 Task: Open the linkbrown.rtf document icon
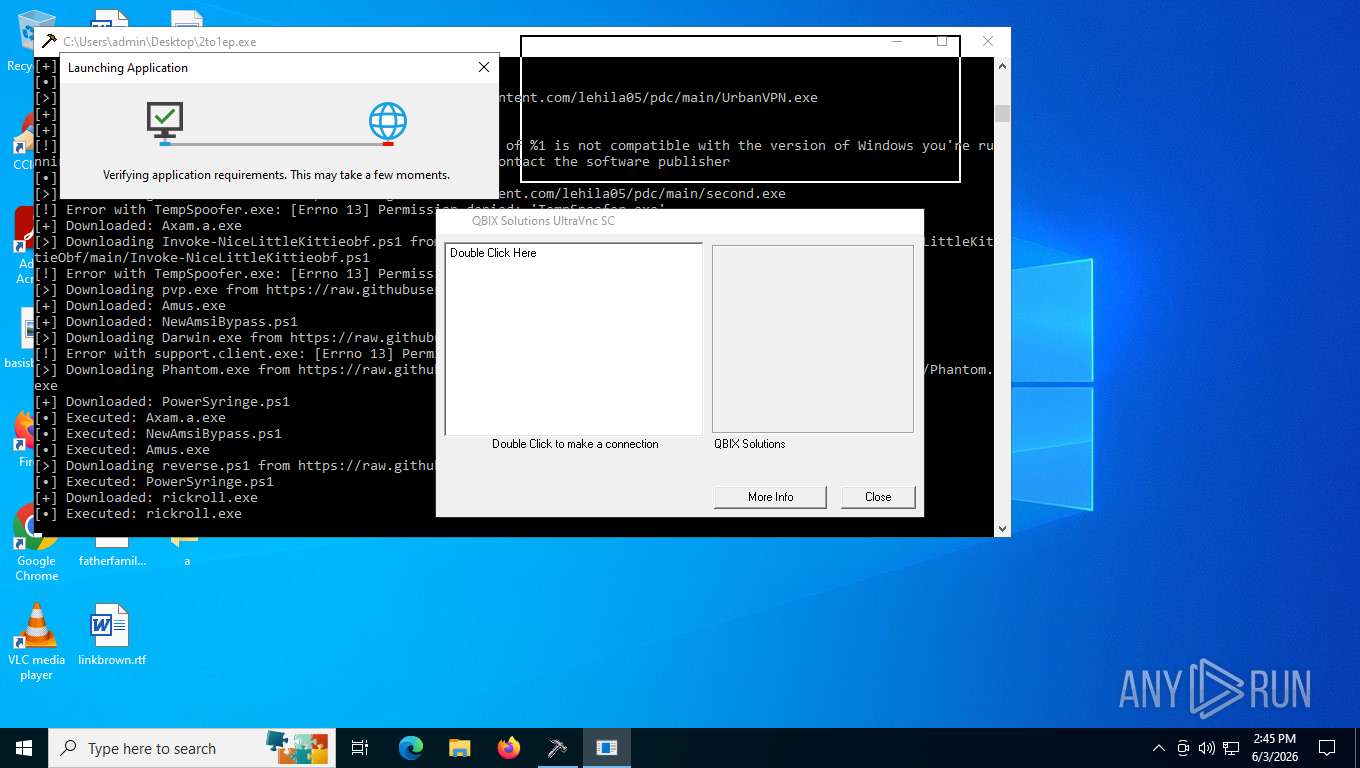(111, 635)
